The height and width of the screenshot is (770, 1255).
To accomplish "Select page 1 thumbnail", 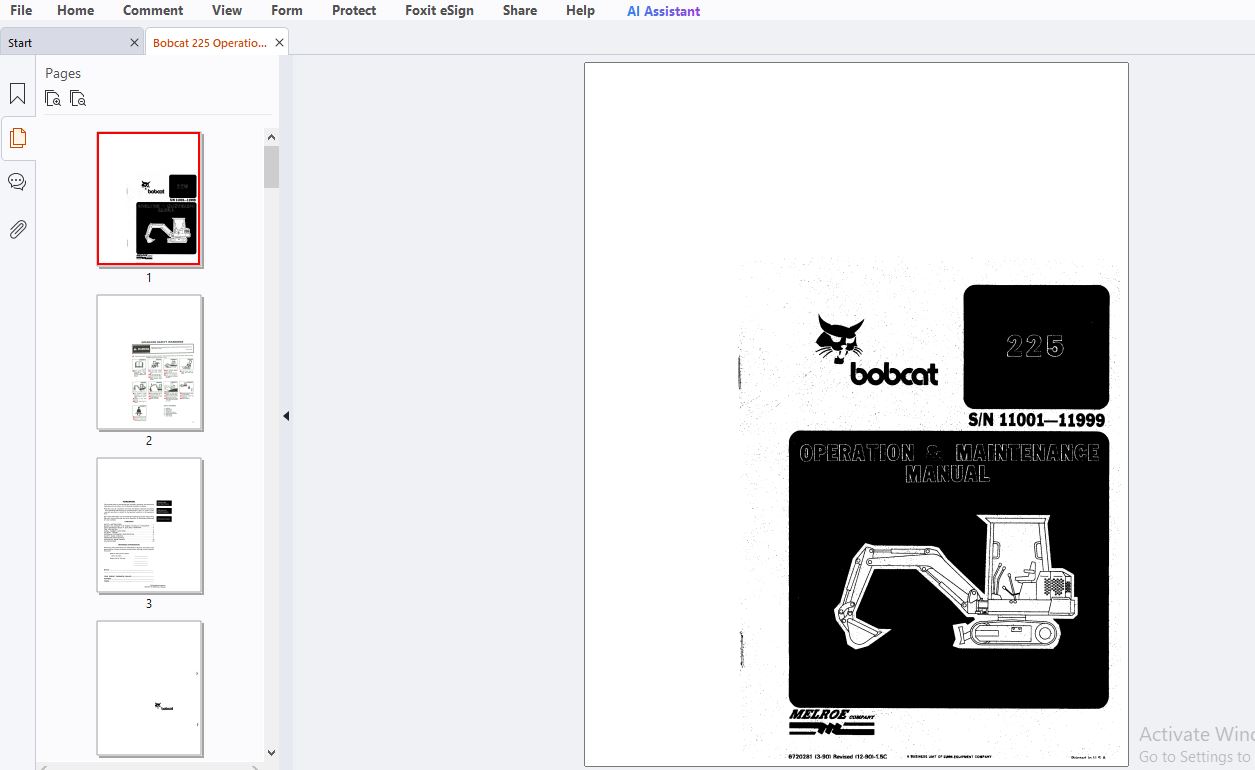I will coord(149,199).
